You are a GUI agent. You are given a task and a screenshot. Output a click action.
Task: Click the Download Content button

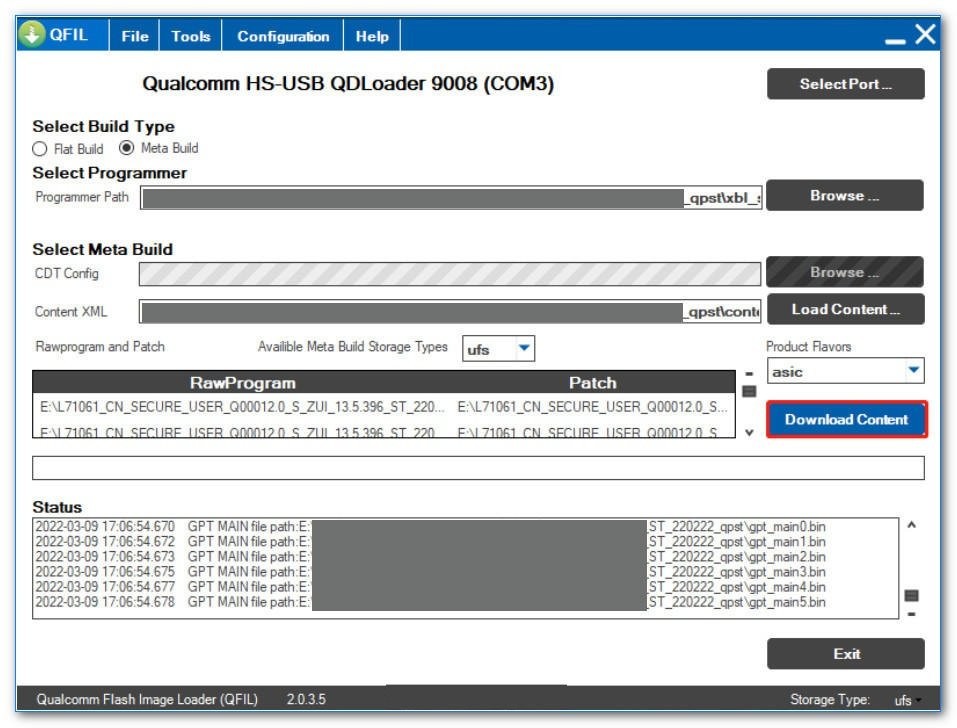pos(847,419)
